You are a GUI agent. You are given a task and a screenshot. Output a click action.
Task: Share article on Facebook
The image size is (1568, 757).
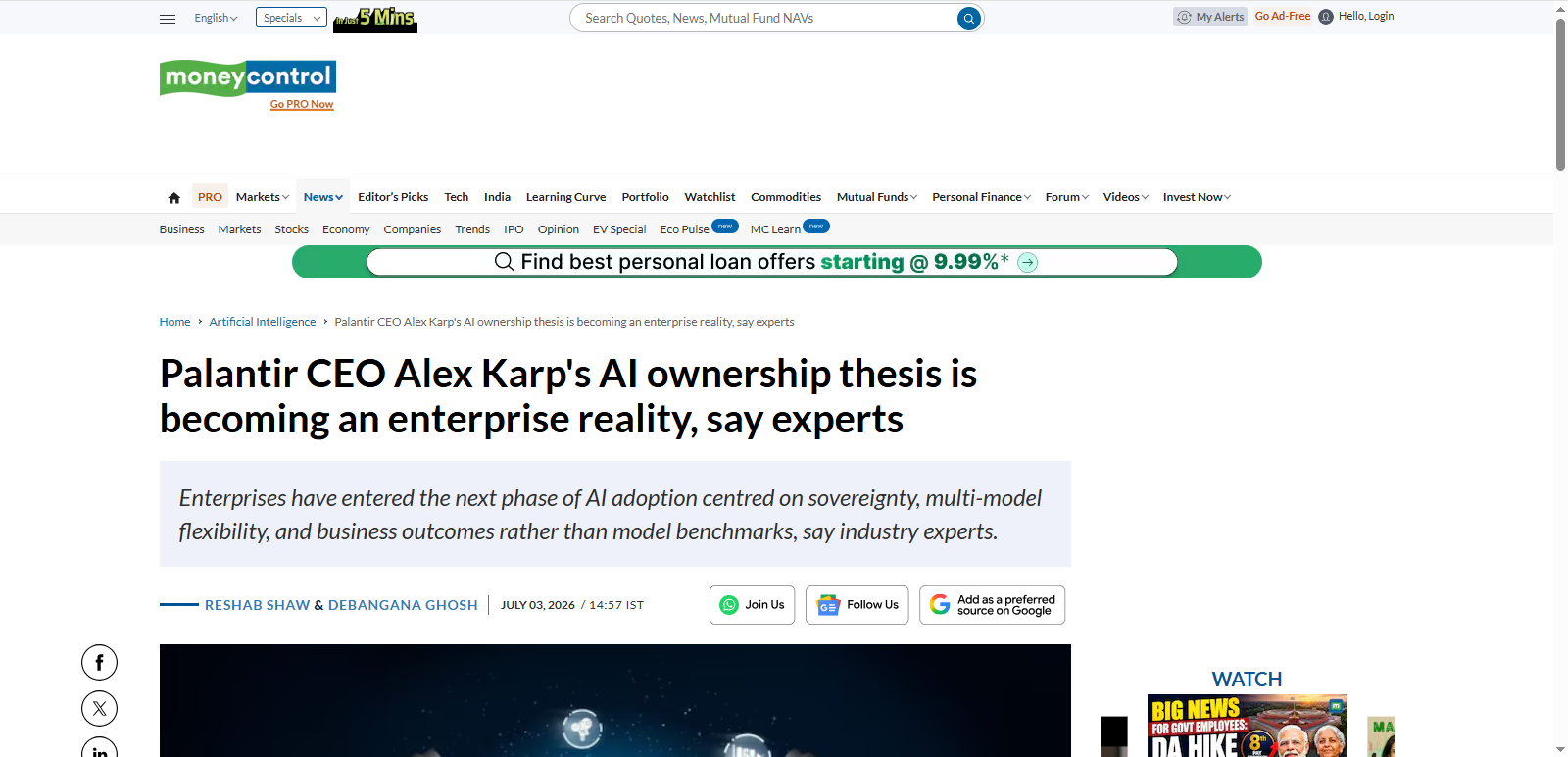[x=99, y=663]
